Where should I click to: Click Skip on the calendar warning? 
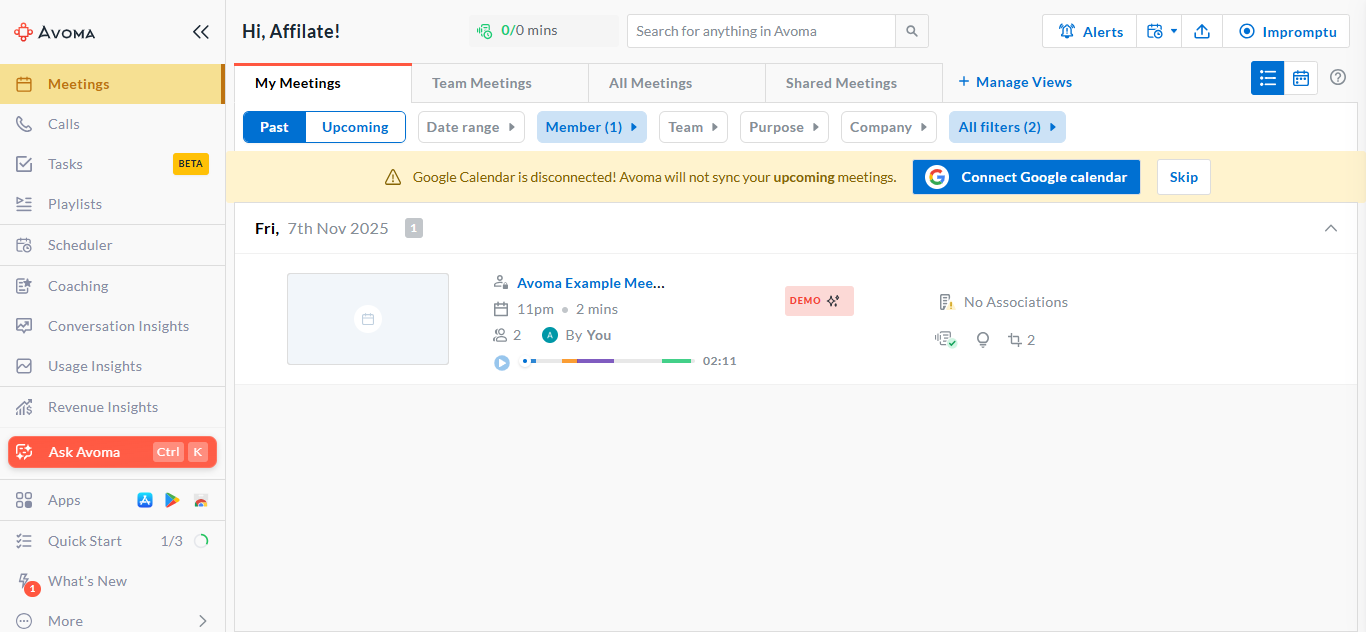tap(1184, 177)
